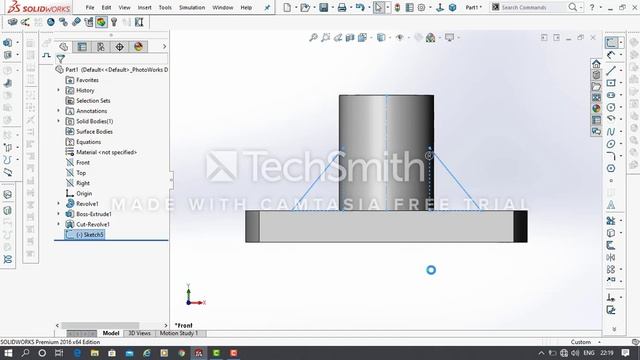
Task: Open the Windows notification center icon
Action: tap(625, 353)
